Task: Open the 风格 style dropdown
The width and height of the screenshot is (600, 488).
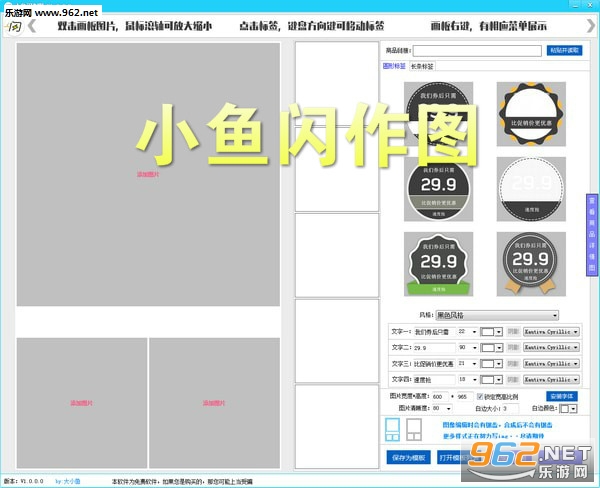Action: pos(497,315)
